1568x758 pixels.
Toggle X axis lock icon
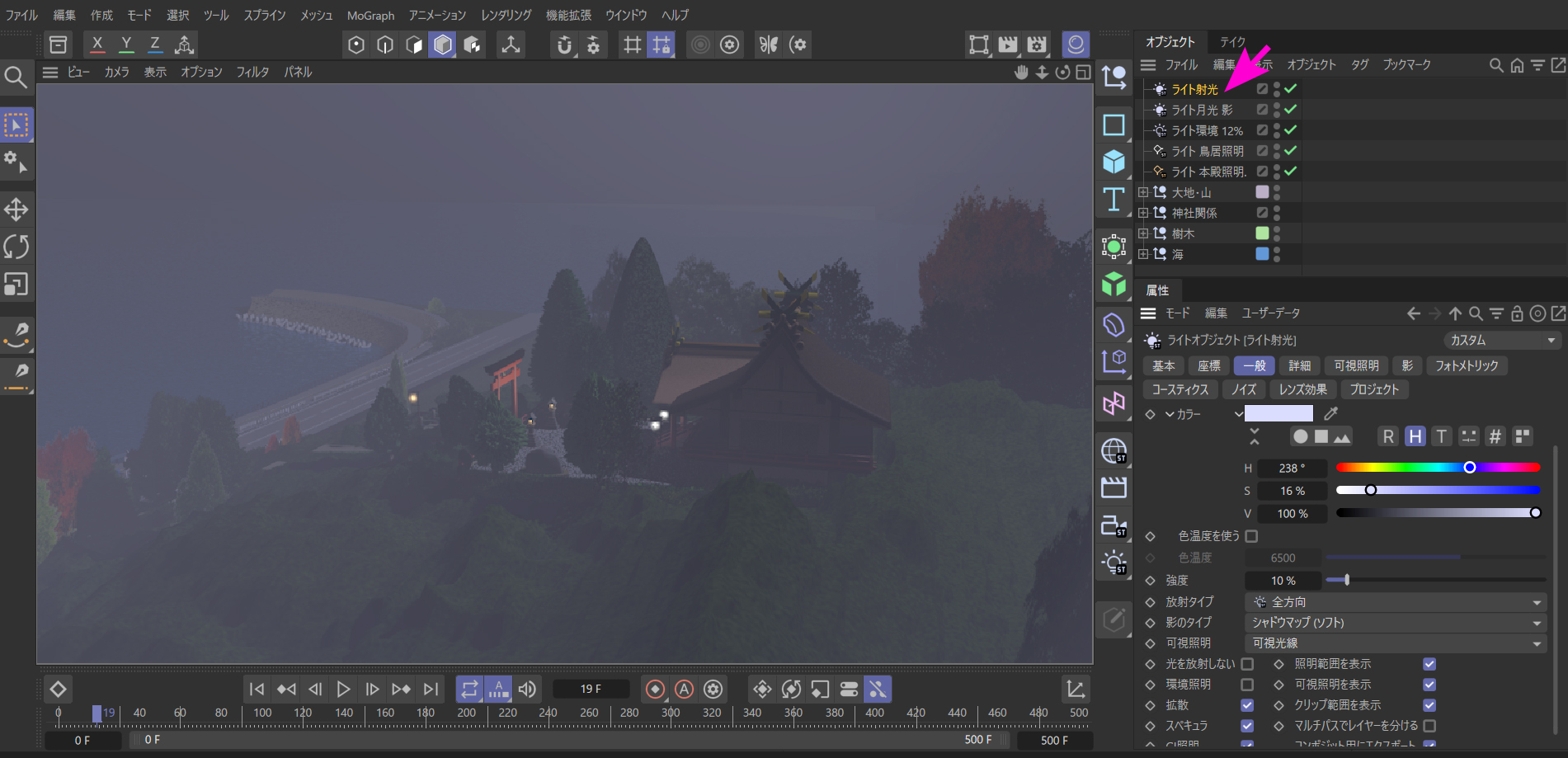(x=97, y=45)
